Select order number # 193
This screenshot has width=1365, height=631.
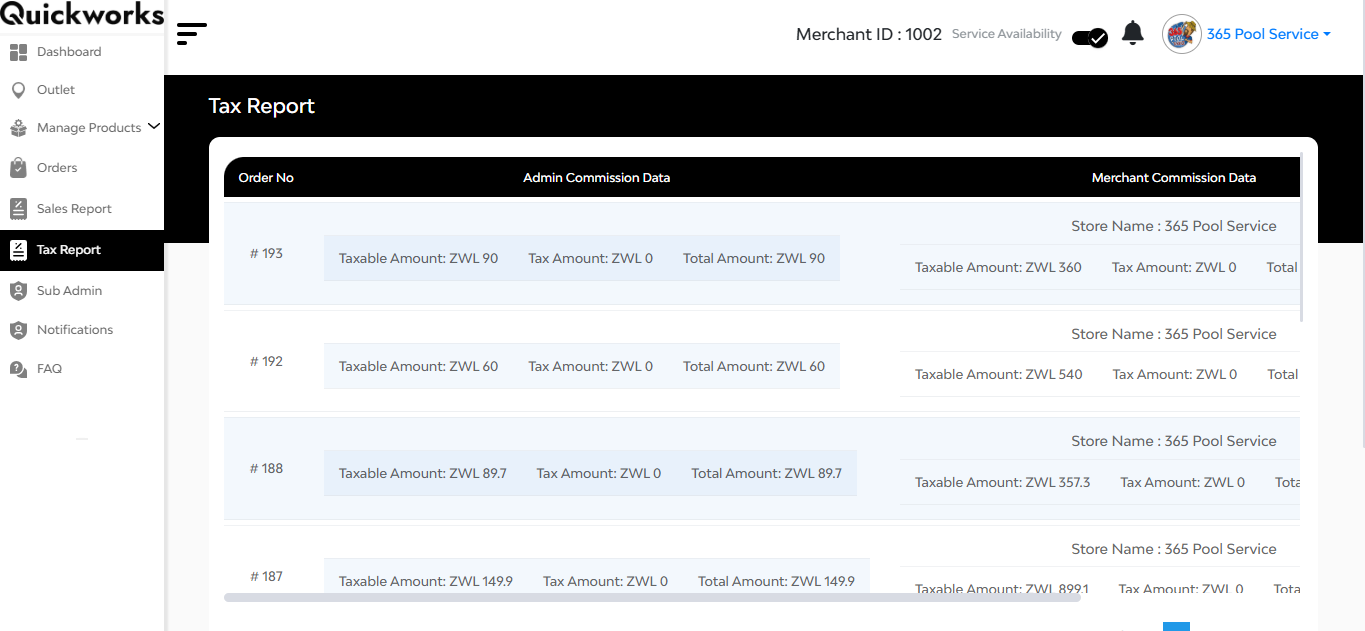click(266, 254)
